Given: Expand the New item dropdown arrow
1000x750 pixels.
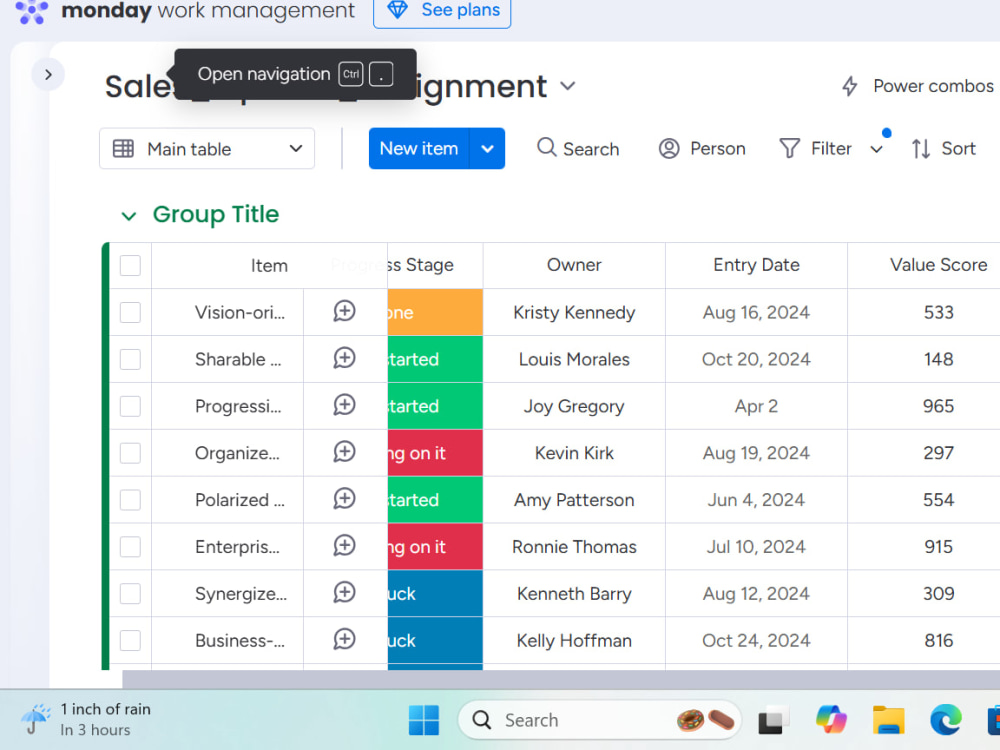Looking at the screenshot, I should click(487, 149).
